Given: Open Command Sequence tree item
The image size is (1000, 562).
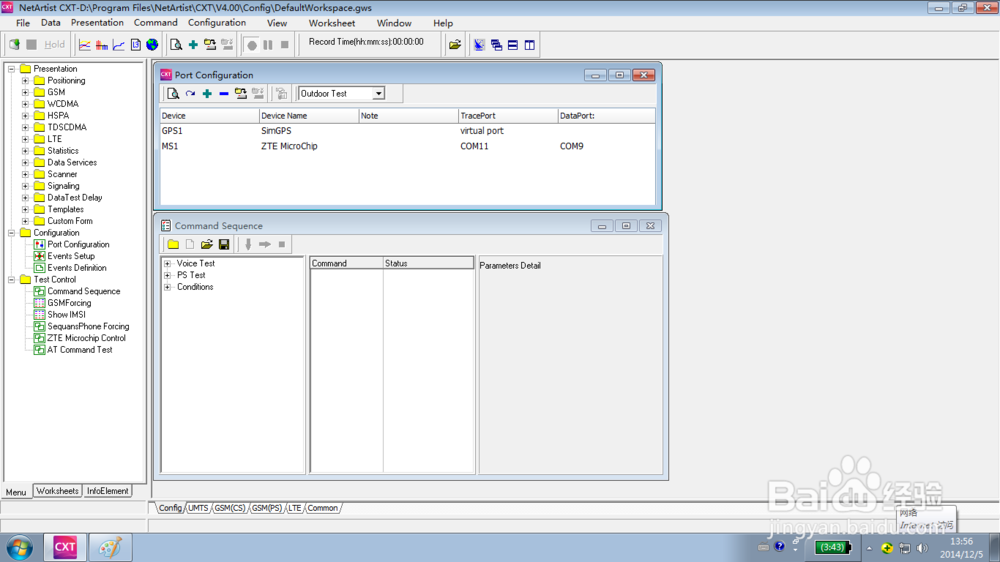Looking at the screenshot, I should (x=84, y=292).
